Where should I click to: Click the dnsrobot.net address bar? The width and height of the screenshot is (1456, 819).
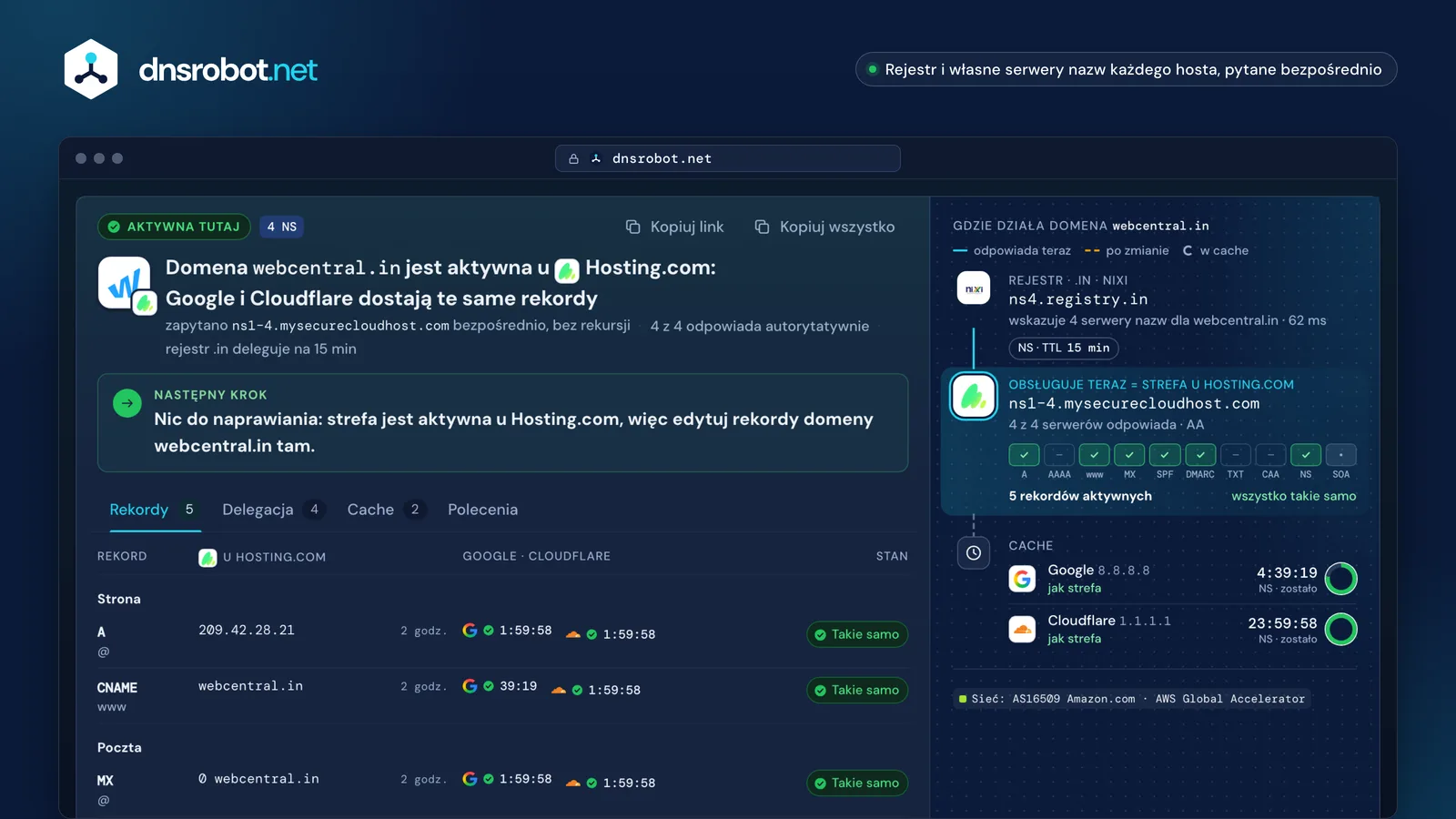click(728, 158)
